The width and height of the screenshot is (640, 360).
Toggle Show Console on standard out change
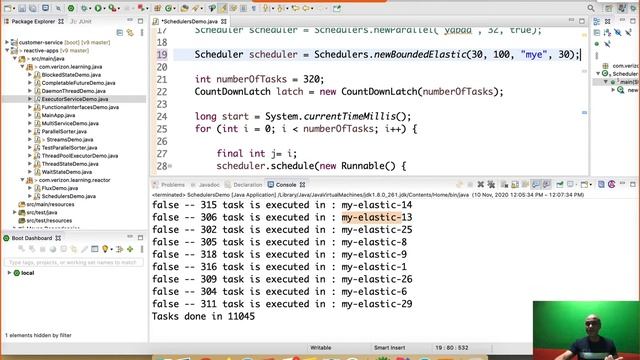pyautogui.click(x=536, y=184)
